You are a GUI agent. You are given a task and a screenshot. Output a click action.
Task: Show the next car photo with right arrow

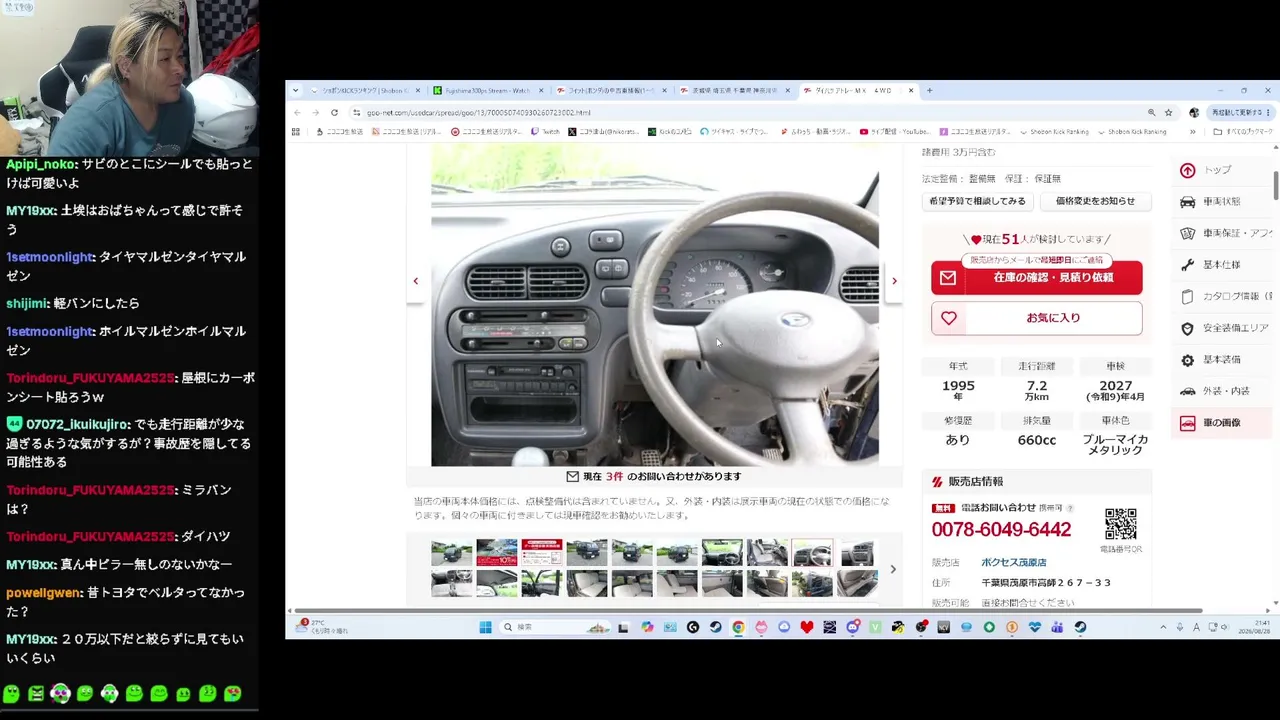click(894, 281)
